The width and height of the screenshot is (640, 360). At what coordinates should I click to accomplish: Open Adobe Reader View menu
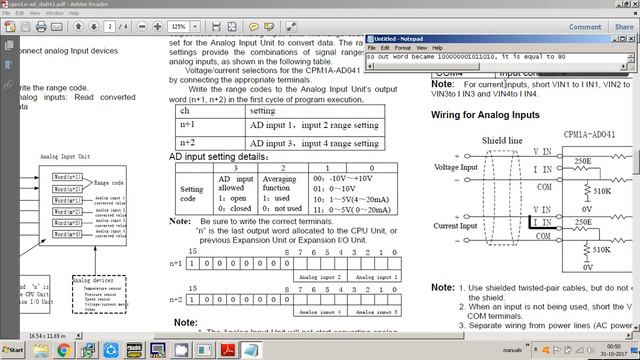[35, 13]
